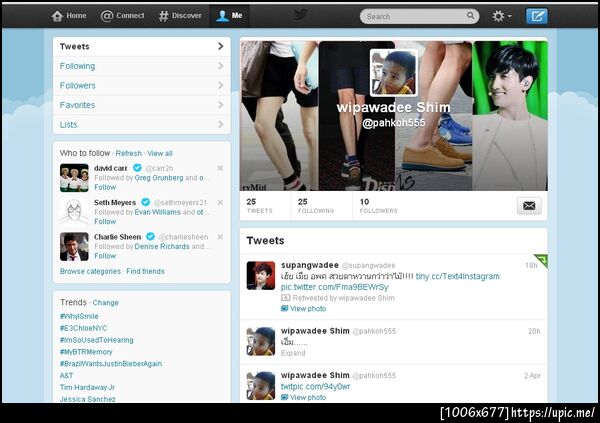The image size is (600, 423).
Task: Change the Trends location
Action: coord(105,303)
